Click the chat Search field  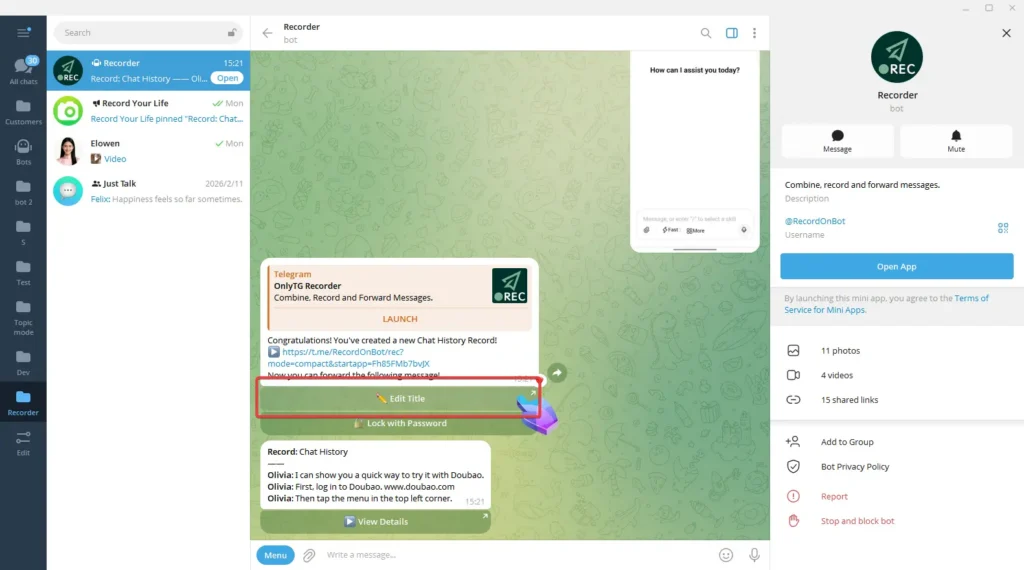coord(140,33)
